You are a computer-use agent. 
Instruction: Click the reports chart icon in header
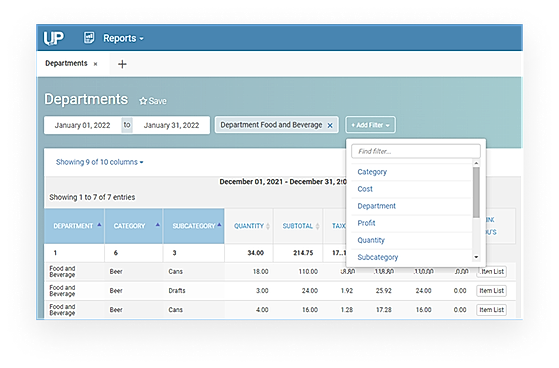pyautogui.click(x=89, y=37)
